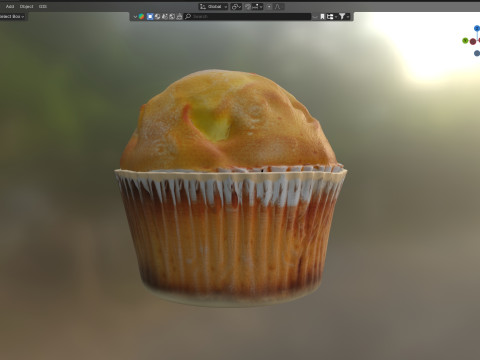This screenshot has height=360, width=480.
Task: Click the dark red center gizmo circle
Action: (x=473, y=42)
